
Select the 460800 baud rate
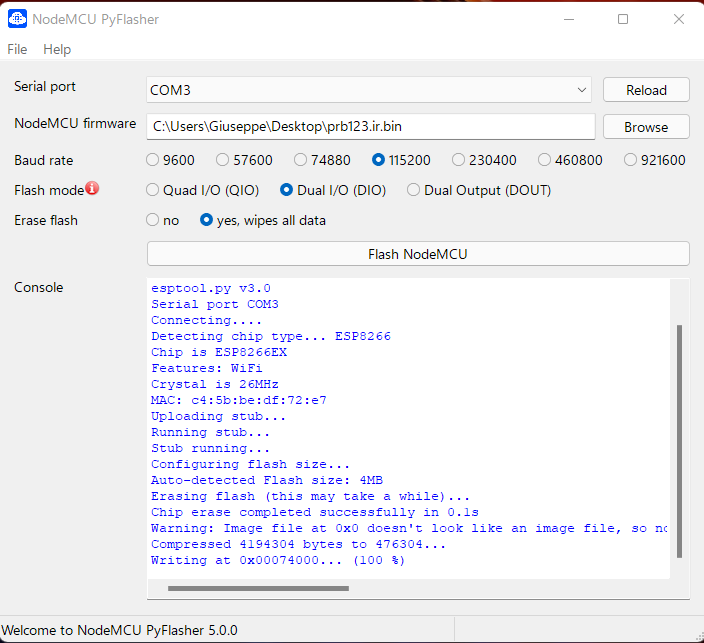click(570, 160)
